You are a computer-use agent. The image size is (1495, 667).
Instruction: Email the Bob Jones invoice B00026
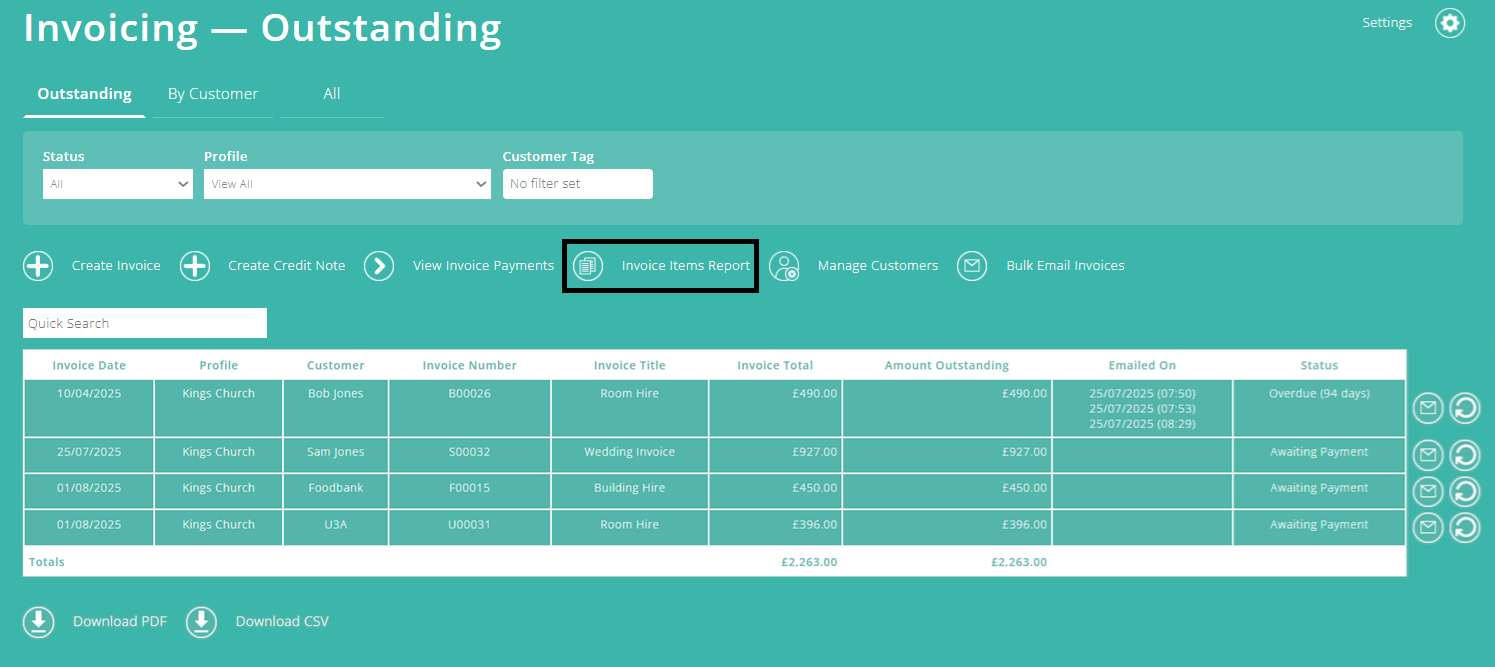1427,408
